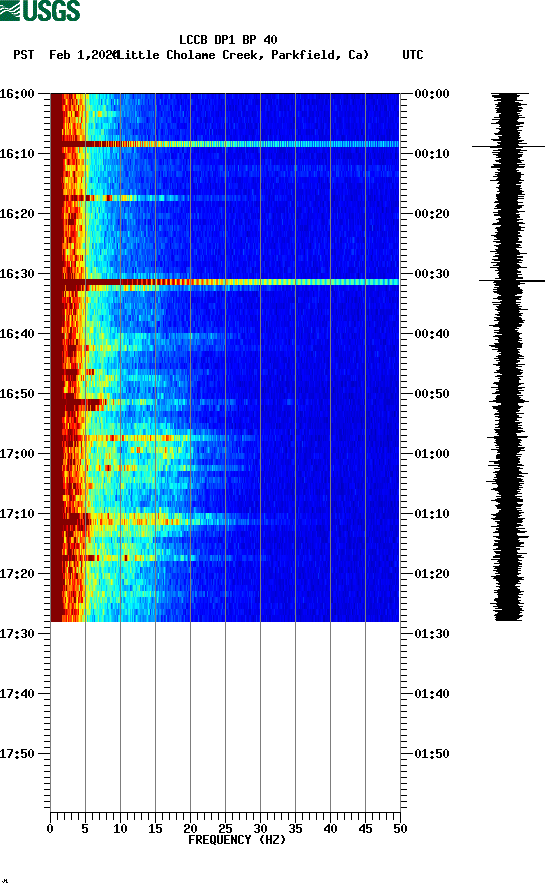Click the 01:50 UTC axis label

click(x=432, y=754)
